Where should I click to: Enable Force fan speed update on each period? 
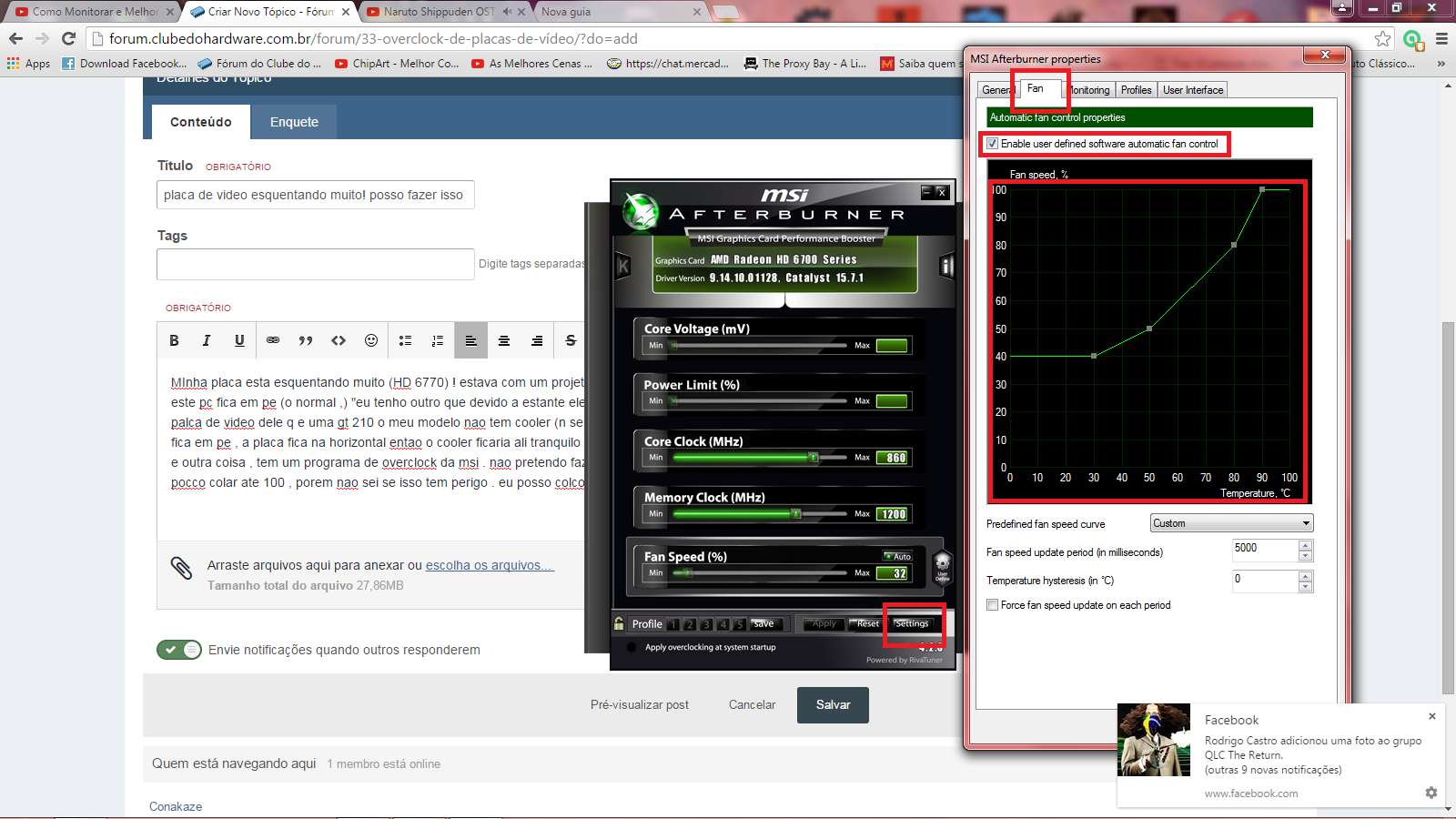[993, 605]
